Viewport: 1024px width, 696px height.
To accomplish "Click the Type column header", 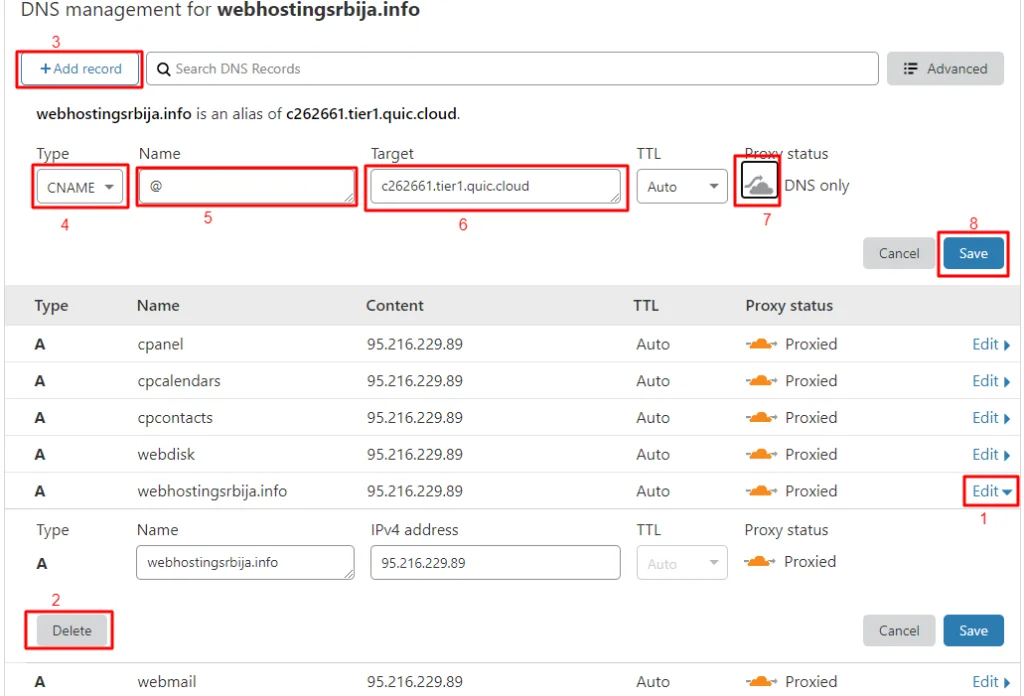I will pyautogui.click(x=52, y=306).
